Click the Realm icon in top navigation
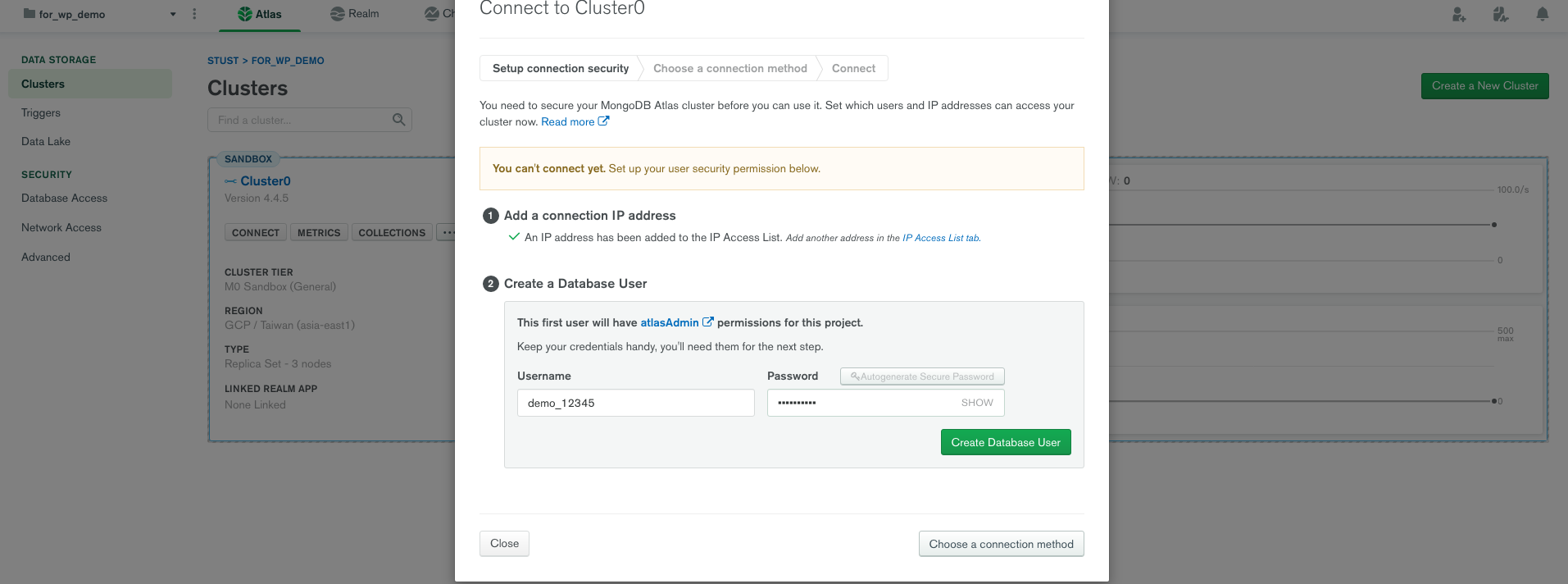 point(337,14)
